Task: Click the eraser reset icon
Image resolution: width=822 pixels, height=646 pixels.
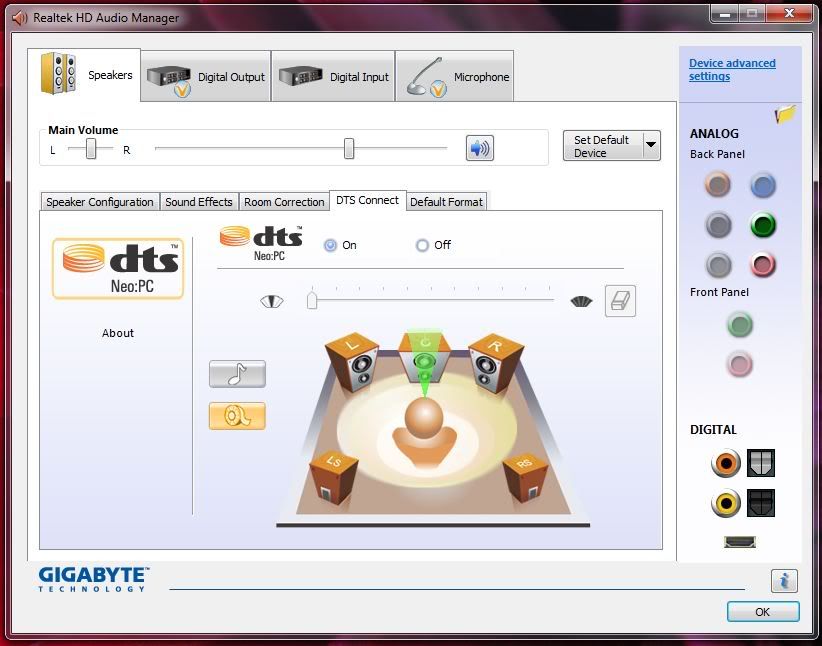Action: (x=620, y=301)
